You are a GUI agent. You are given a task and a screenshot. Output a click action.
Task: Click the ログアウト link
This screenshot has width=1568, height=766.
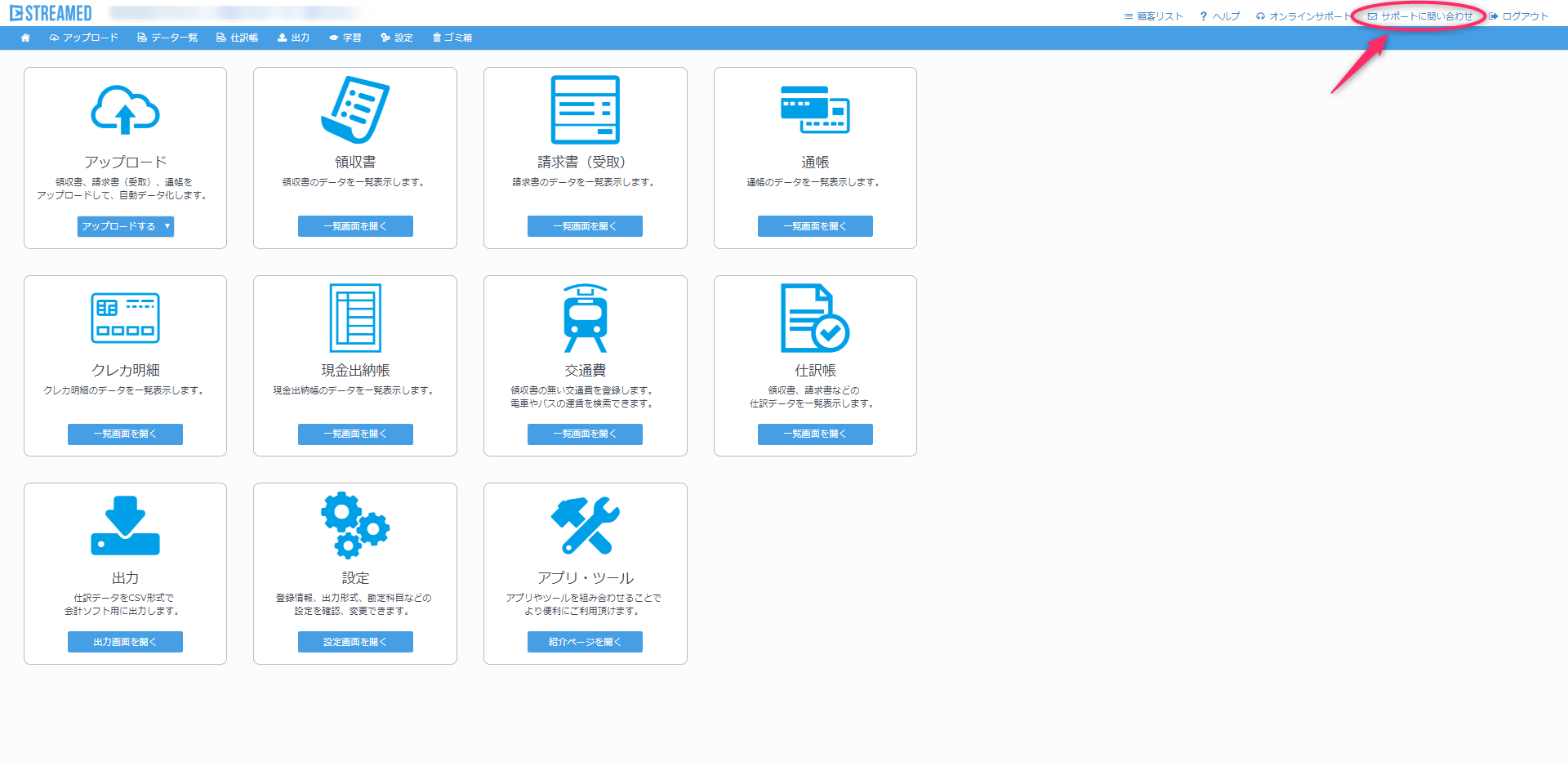(1519, 16)
